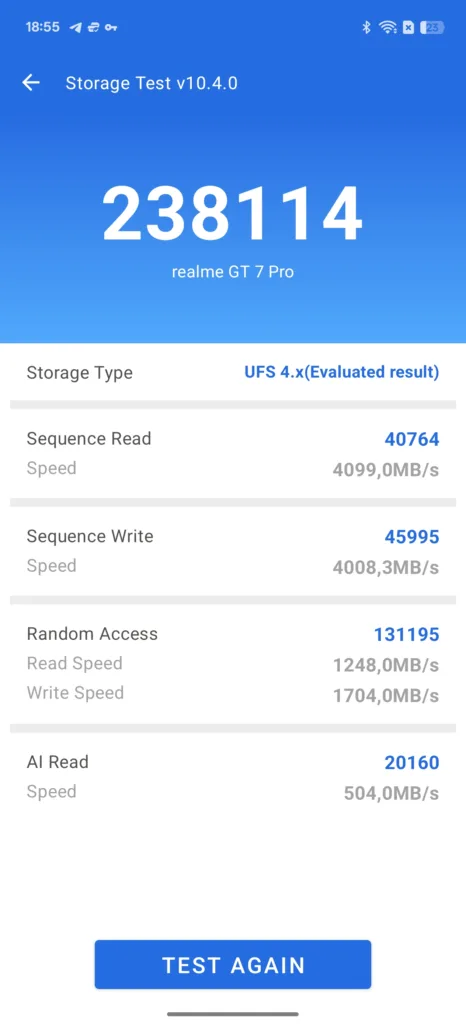Tap the Bluetooth status icon

pyautogui.click(x=366, y=27)
